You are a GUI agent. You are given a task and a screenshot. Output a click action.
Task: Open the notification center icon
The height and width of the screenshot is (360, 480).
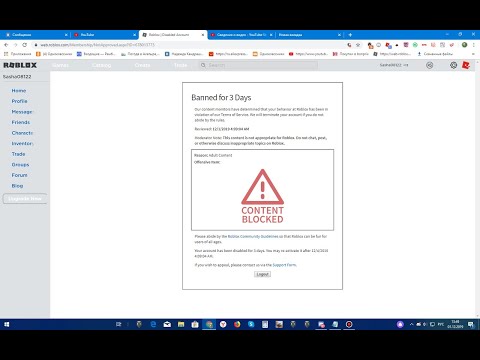pos(471,324)
